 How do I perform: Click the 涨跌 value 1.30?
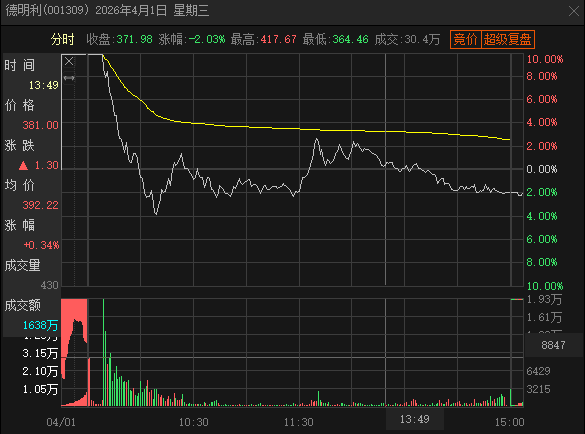coord(47,165)
